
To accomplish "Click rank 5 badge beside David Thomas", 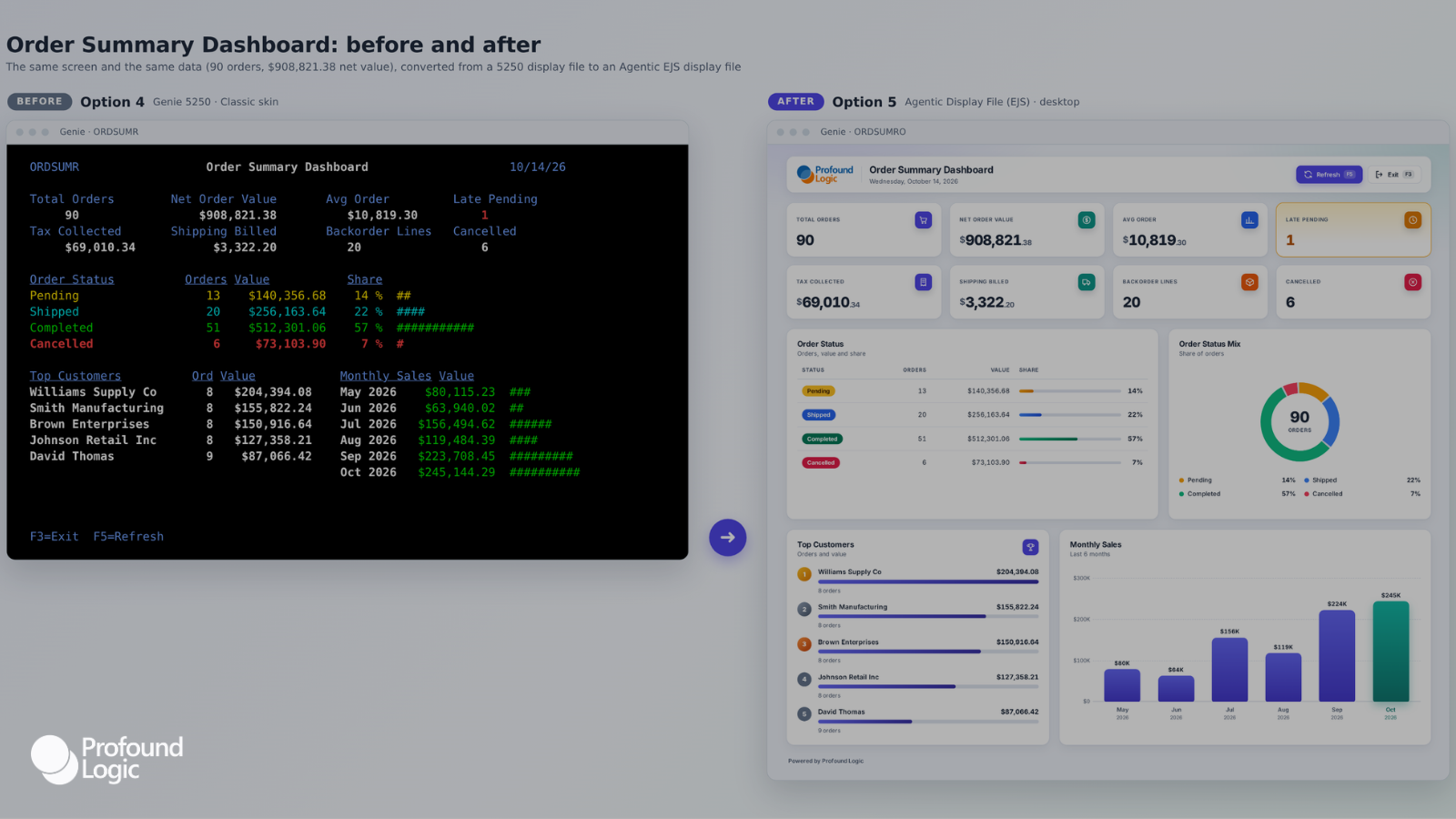I will coord(804,714).
